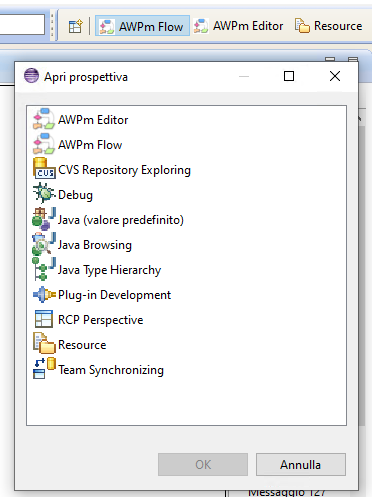Viewport: 372px width, 497px height.
Task: Click the Java (valore predefinito) icon
Action: (44, 219)
